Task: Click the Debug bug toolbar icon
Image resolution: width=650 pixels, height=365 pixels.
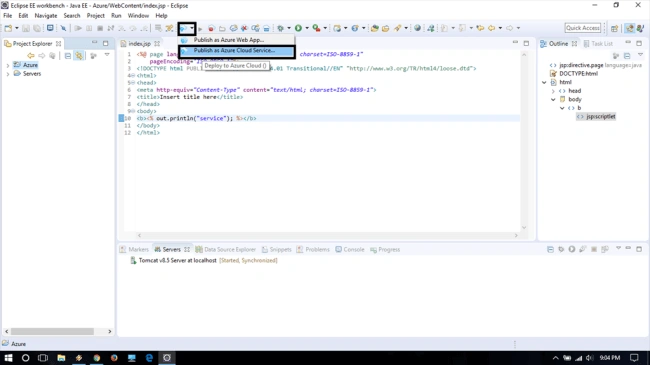Action: (281, 28)
